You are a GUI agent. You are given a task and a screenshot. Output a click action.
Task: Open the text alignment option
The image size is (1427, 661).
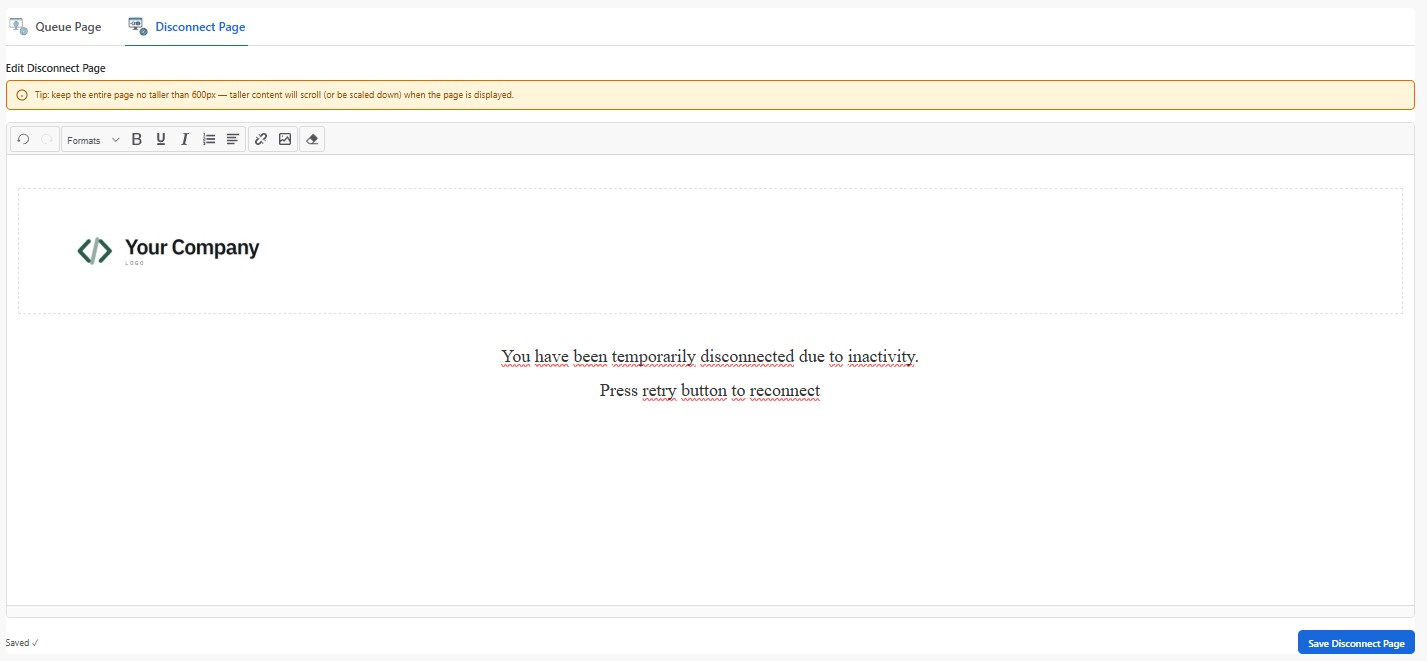[x=233, y=140]
